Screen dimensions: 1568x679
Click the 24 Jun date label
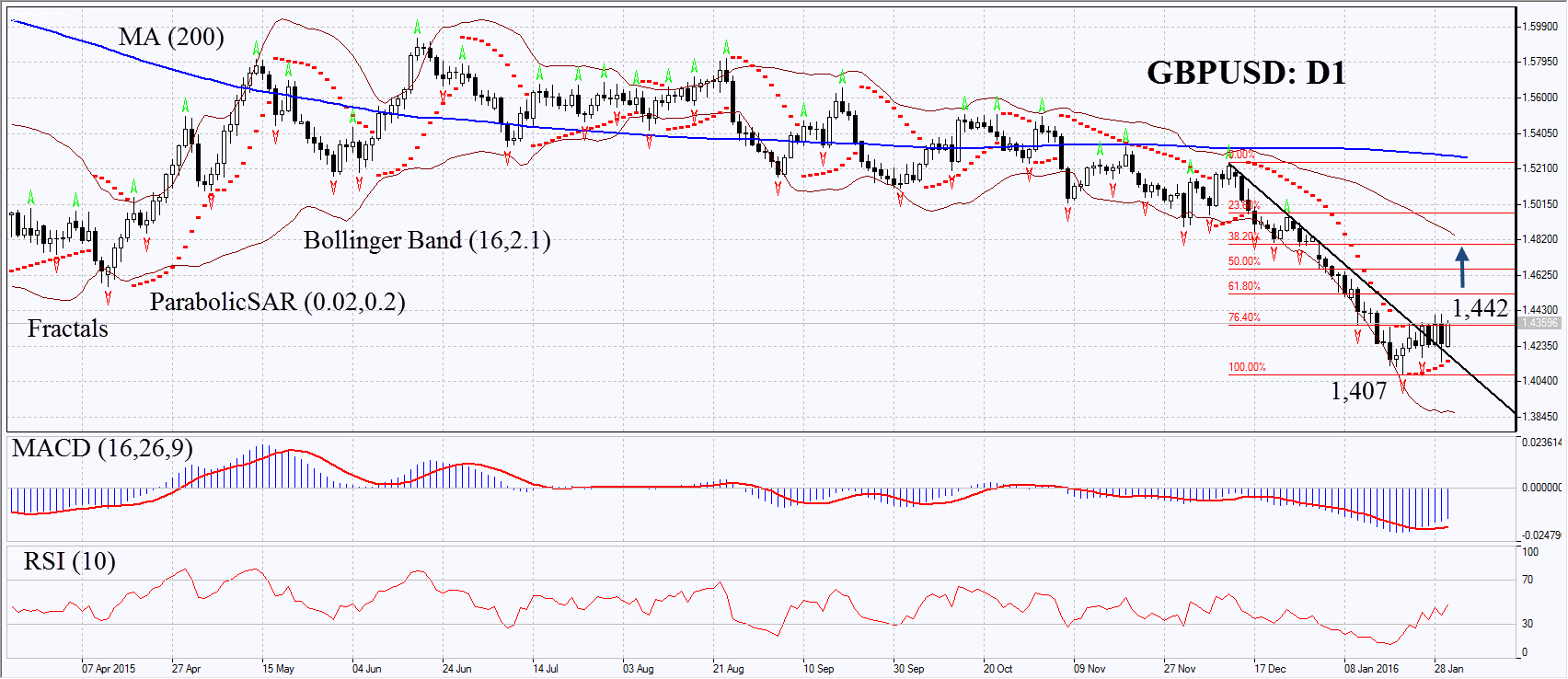point(457,669)
